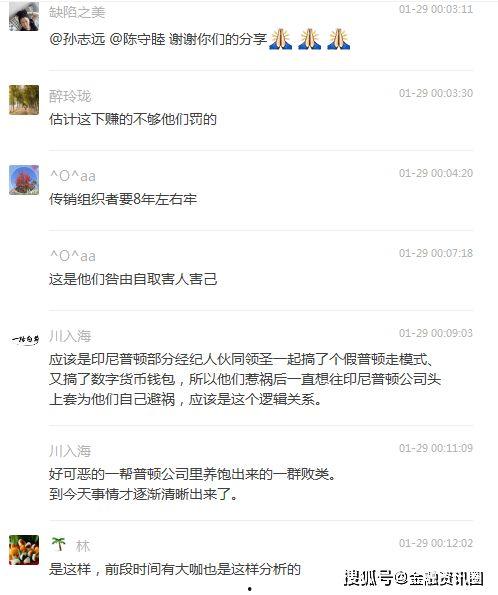Click timestamp 01-29 00:12:02

[436, 543]
